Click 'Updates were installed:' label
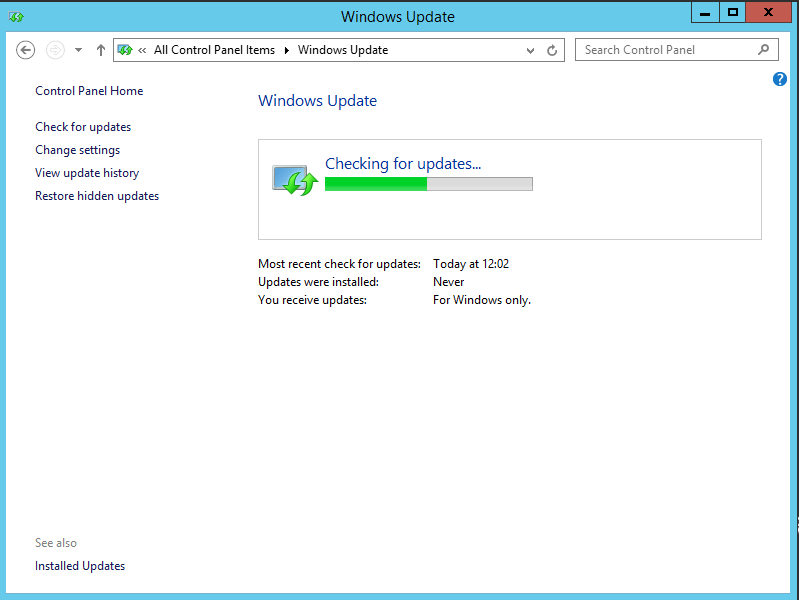The width and height of the screenshot is (799, 600). tap(318, 282)
